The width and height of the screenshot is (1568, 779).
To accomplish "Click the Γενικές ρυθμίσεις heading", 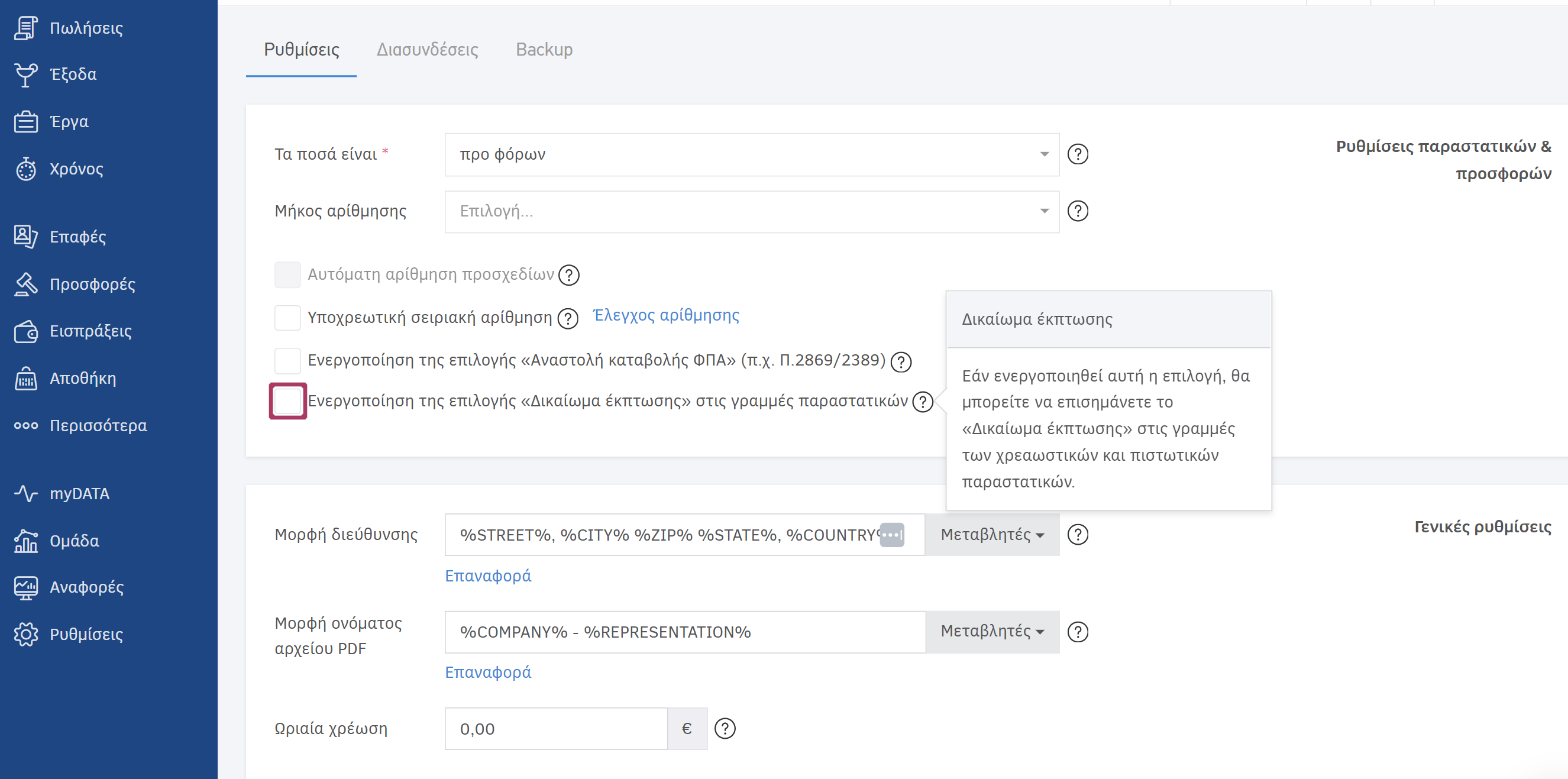I will point(1483,527).
